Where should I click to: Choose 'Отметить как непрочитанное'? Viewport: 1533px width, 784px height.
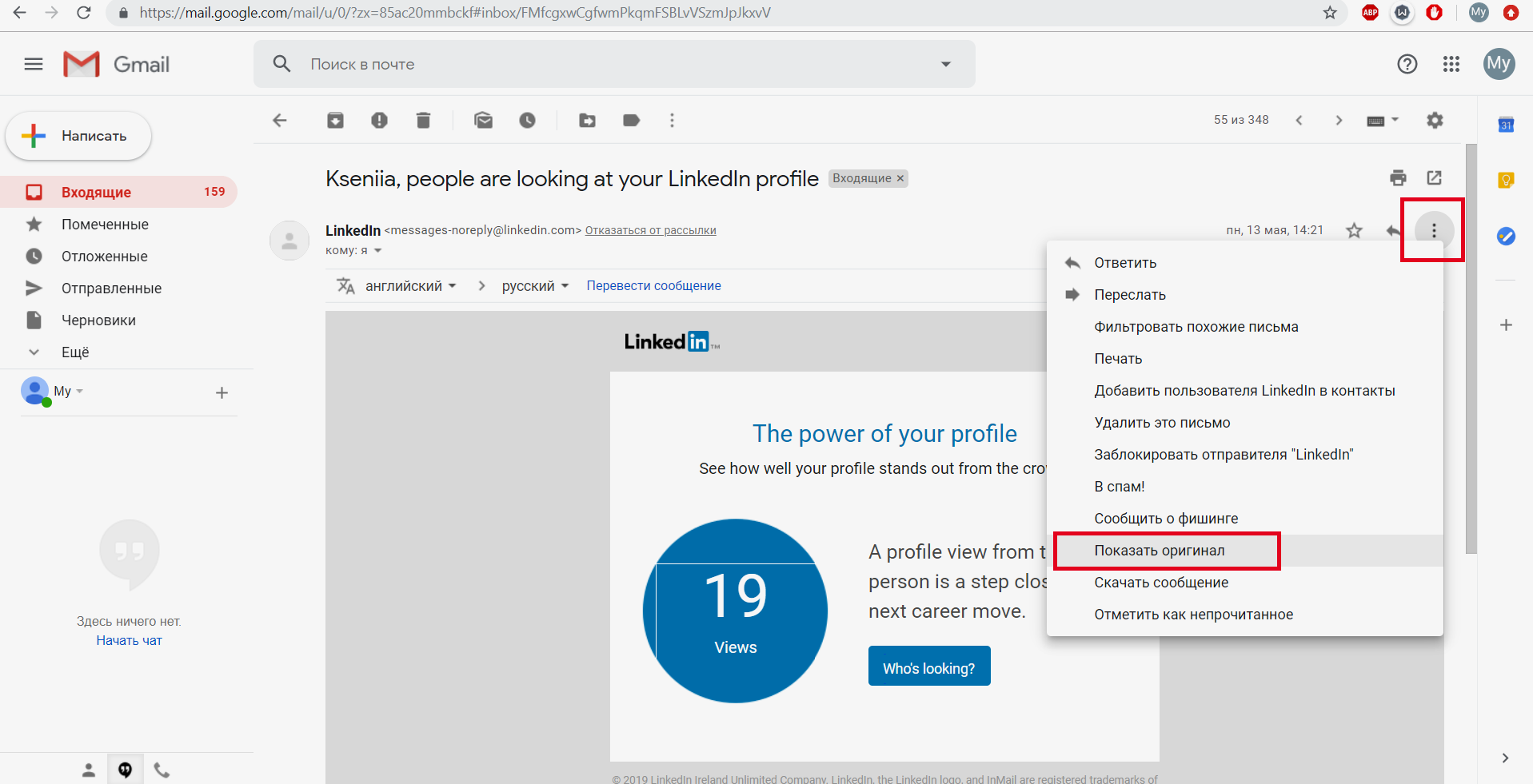coord(1244,615)
